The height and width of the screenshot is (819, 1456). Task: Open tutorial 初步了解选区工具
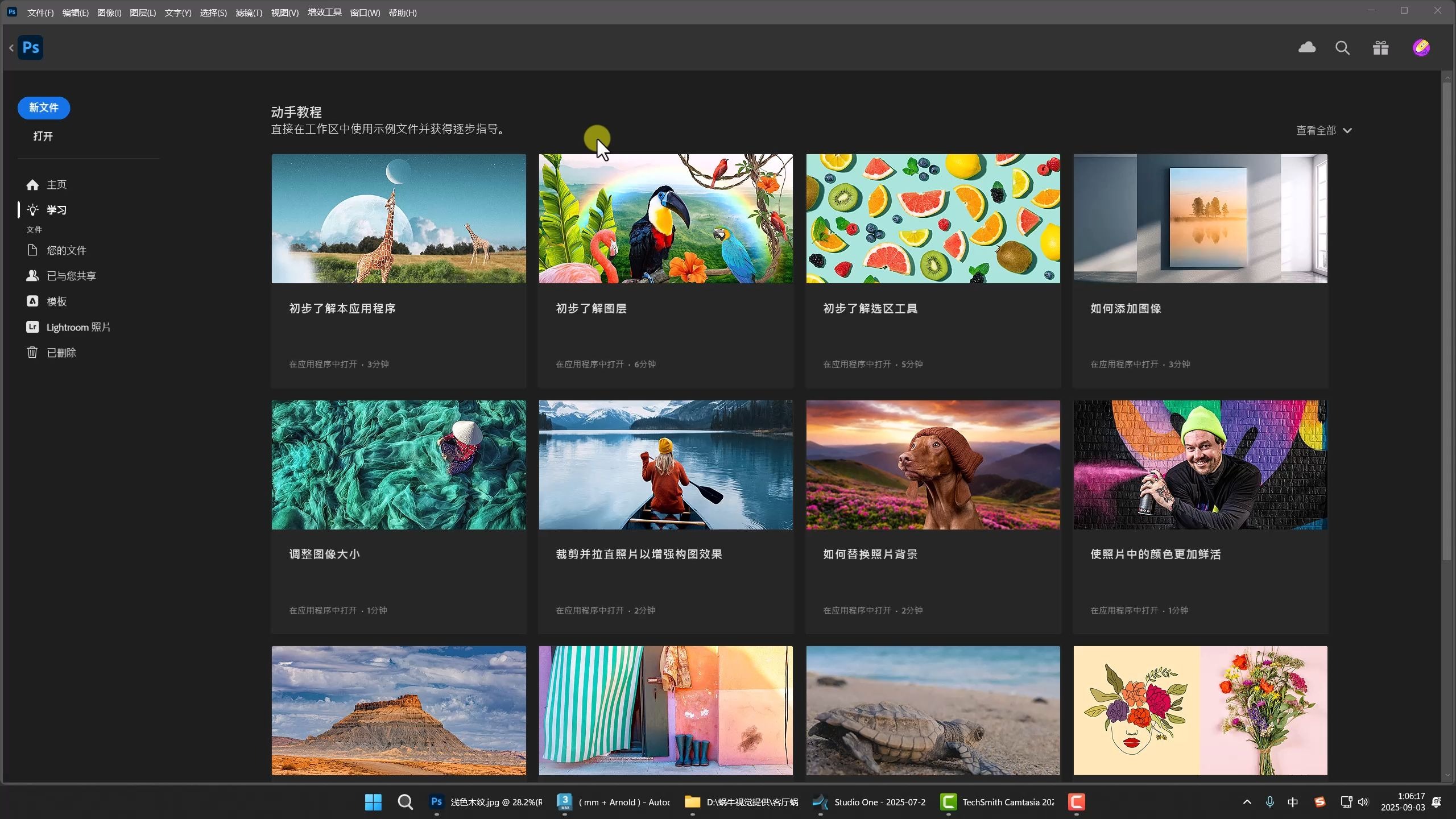click(x=870, y=308)
